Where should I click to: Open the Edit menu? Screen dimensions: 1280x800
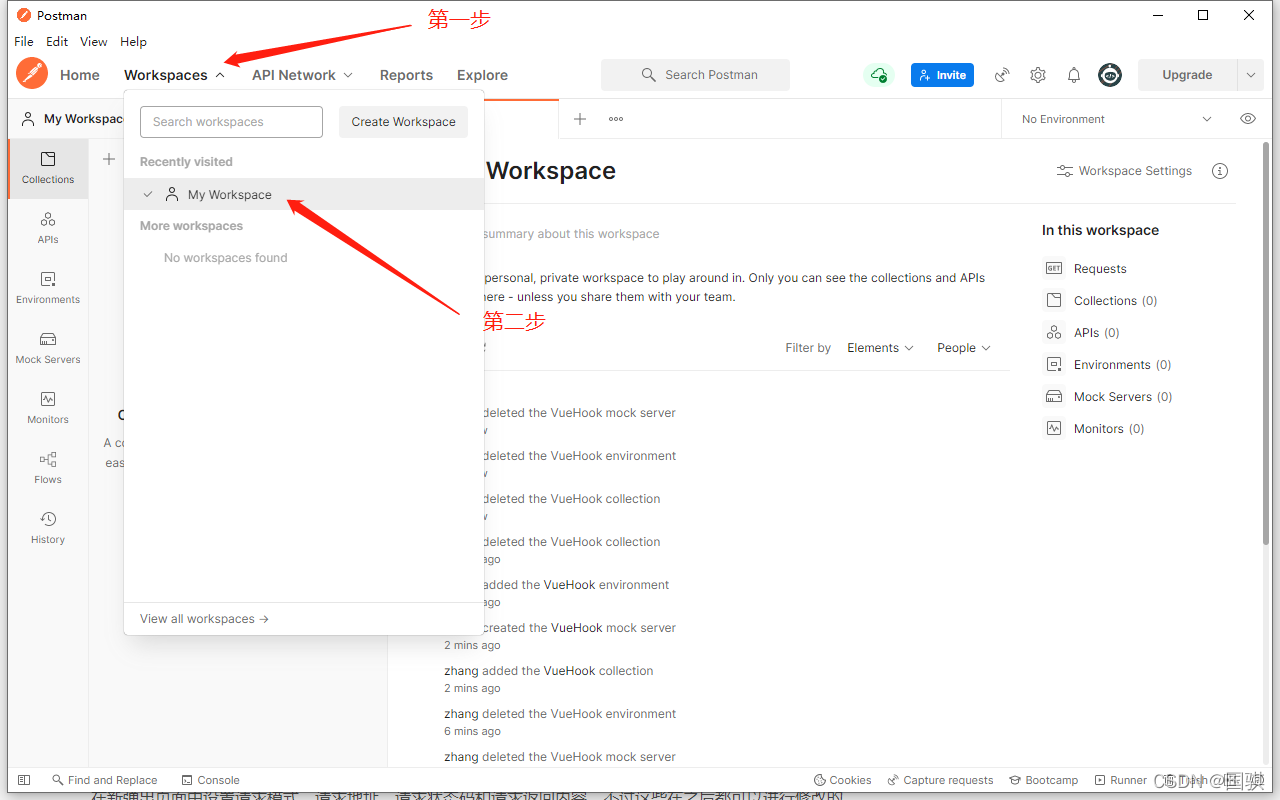57,42
